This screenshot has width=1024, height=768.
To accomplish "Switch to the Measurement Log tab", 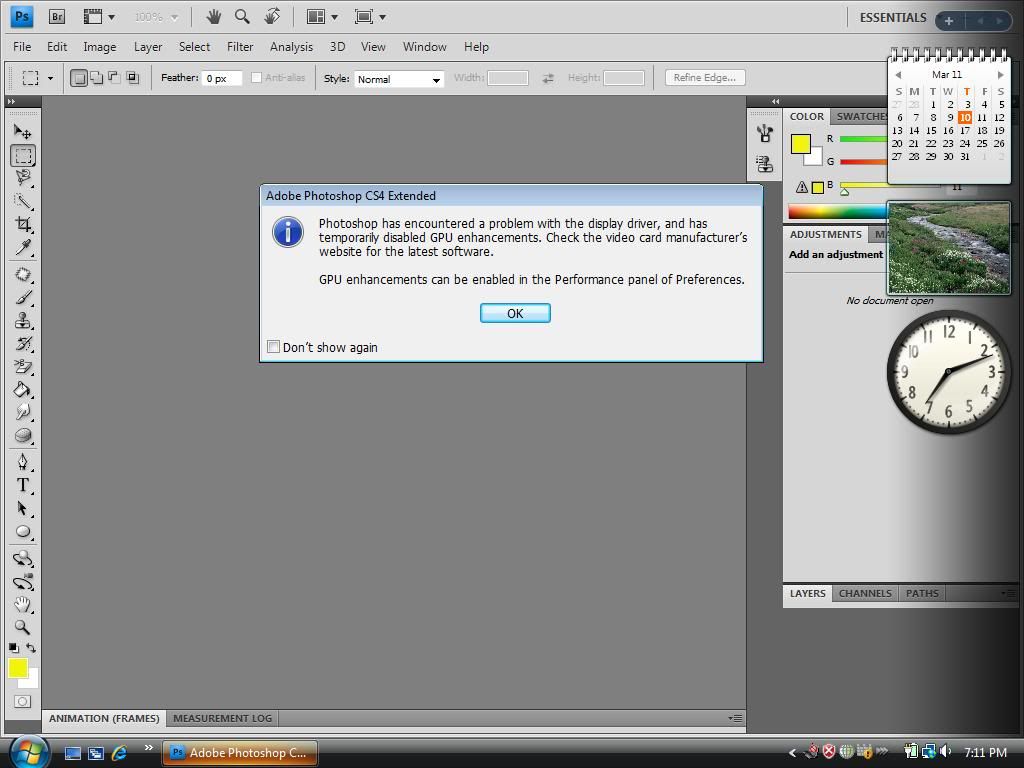I will (222, 718).
